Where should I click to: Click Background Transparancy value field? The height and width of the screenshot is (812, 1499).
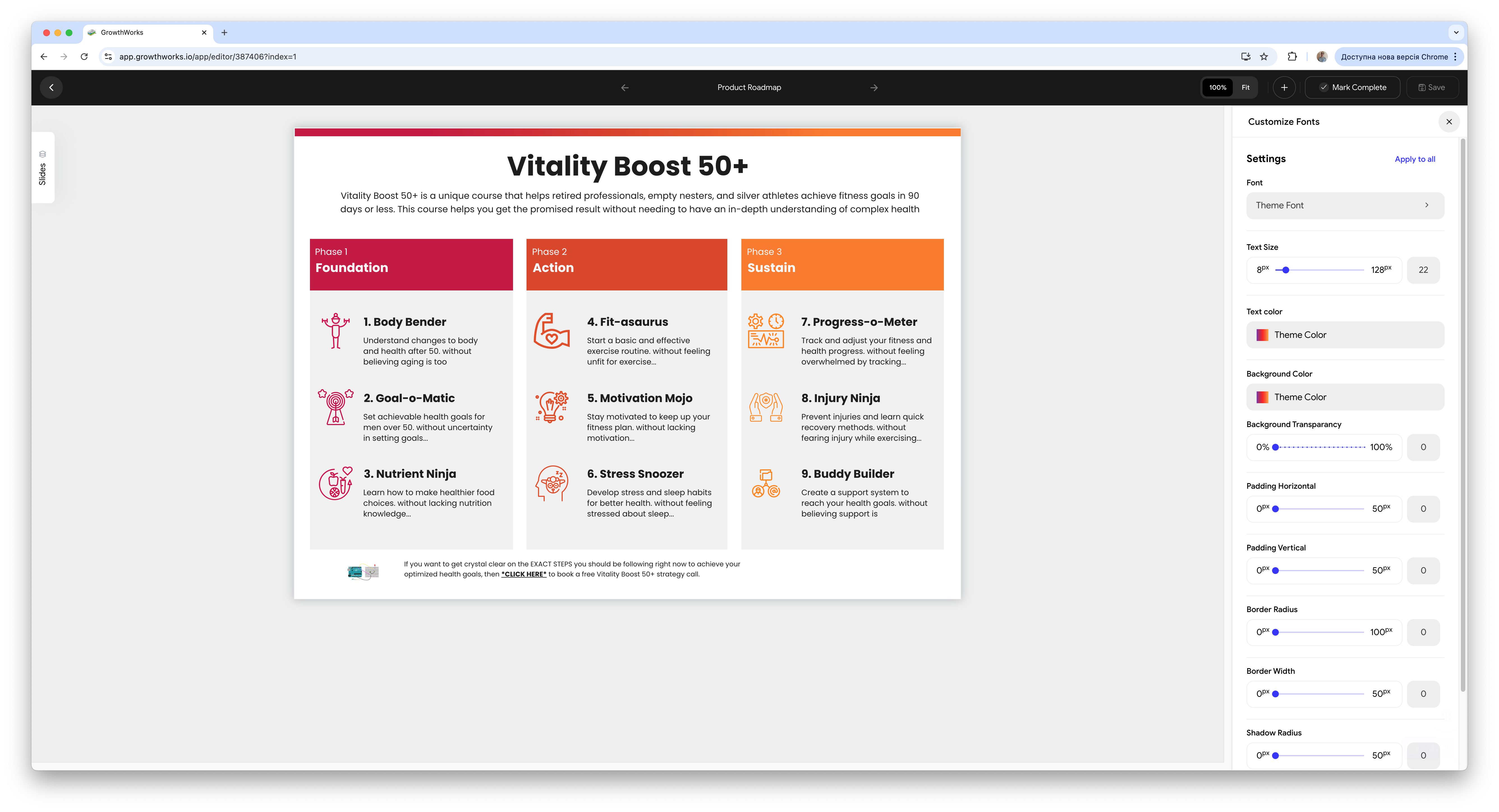(1423, 447)
